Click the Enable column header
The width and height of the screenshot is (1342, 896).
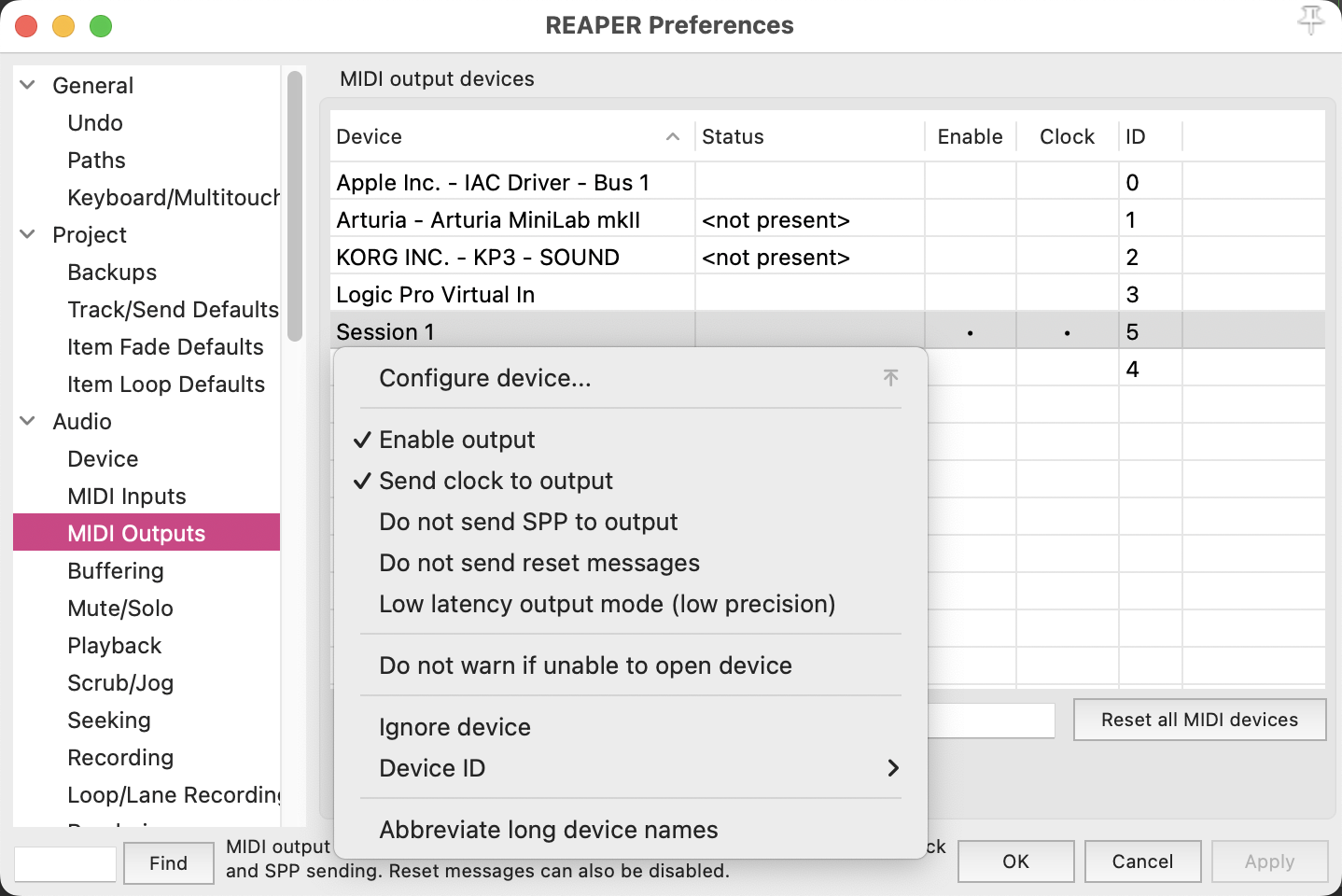971,136
